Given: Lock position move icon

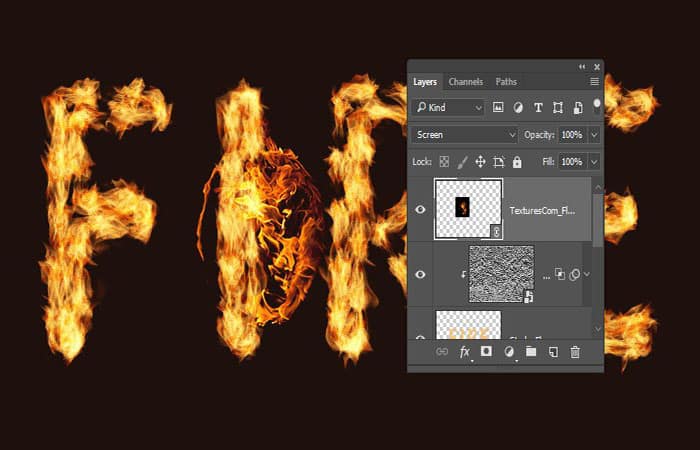Looking at the screenshot, I should point(480,162).
